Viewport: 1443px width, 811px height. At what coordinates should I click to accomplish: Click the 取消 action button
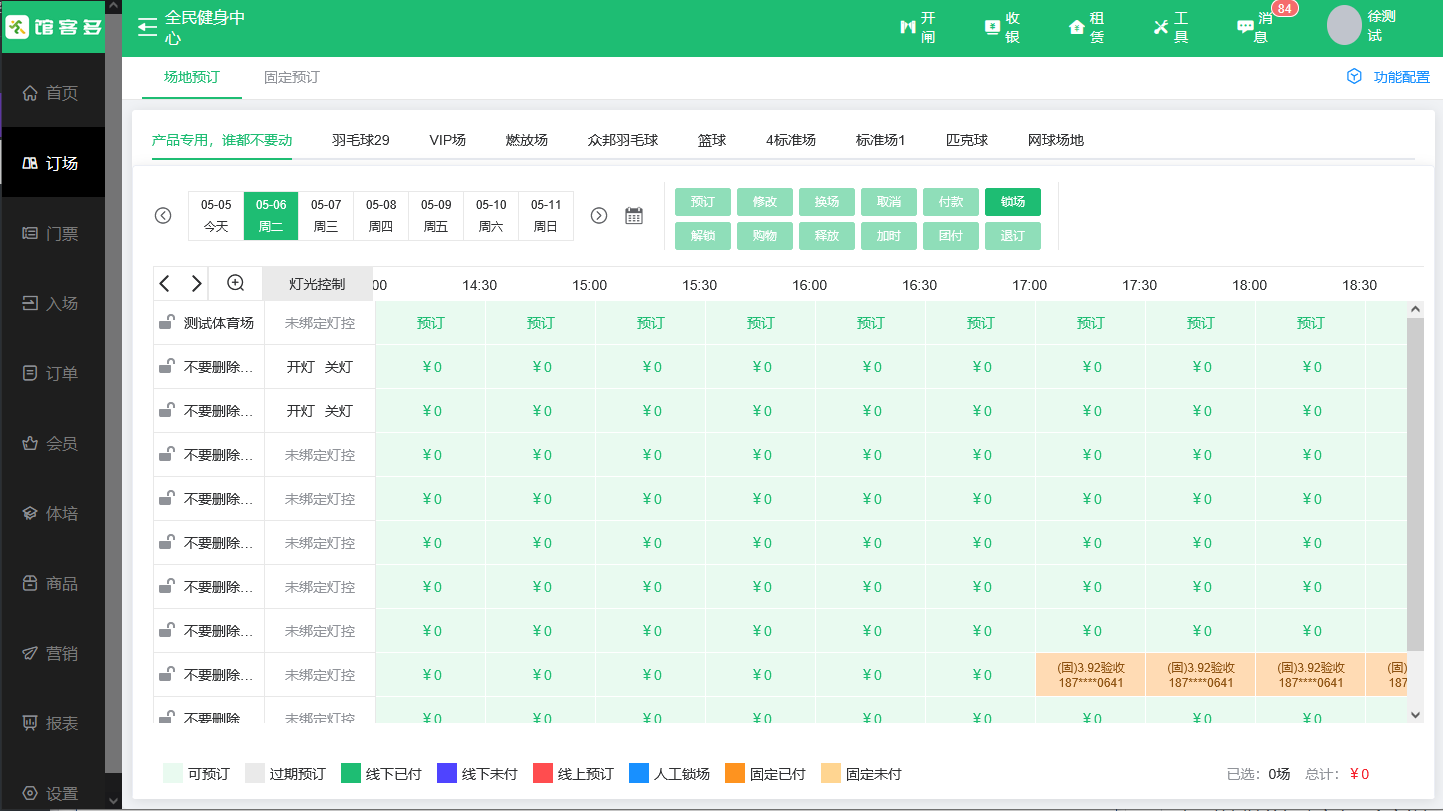pos(889,202)
